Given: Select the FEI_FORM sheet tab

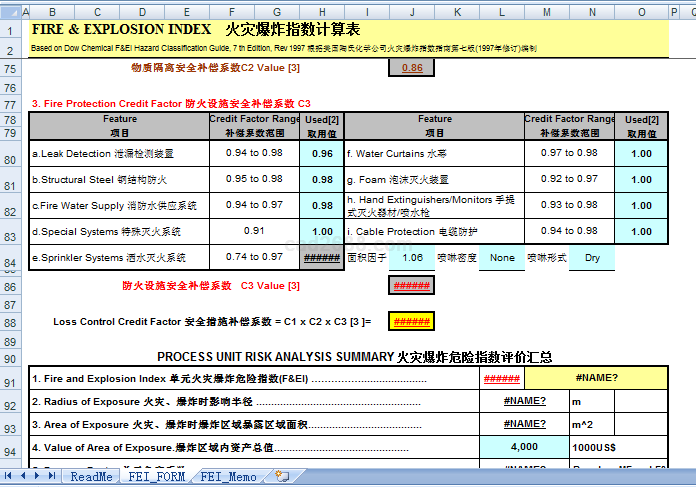Looking at the screenshot, I should click(157, 477).
